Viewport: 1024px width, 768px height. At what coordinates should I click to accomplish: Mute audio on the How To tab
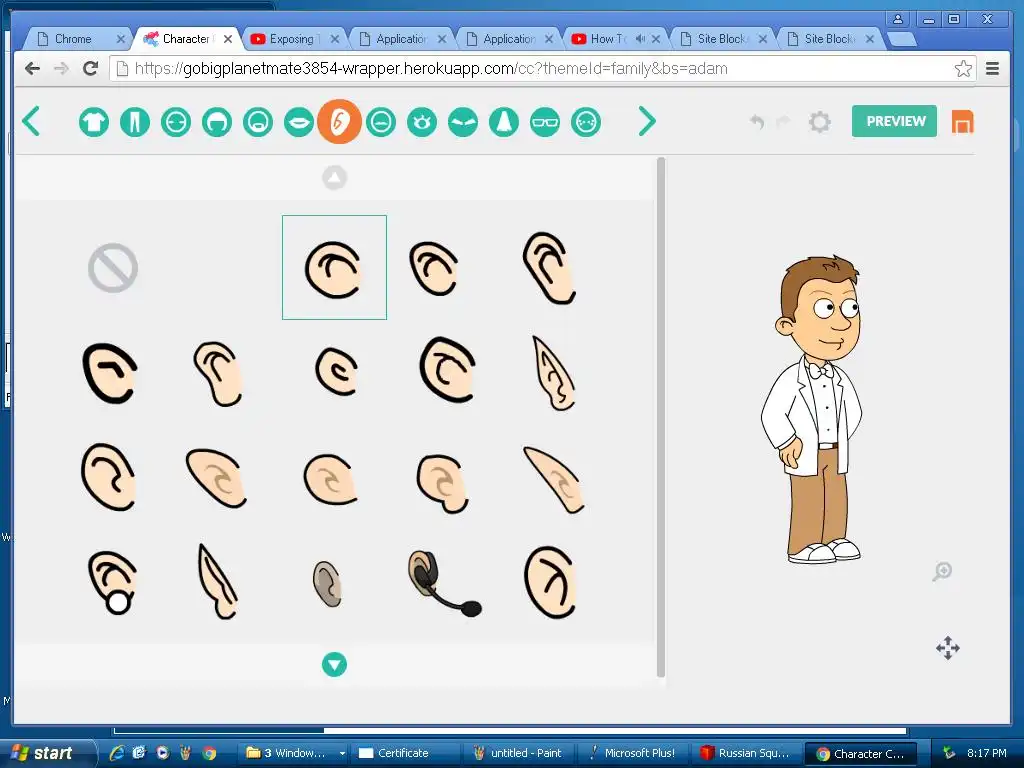coord(640,39)
